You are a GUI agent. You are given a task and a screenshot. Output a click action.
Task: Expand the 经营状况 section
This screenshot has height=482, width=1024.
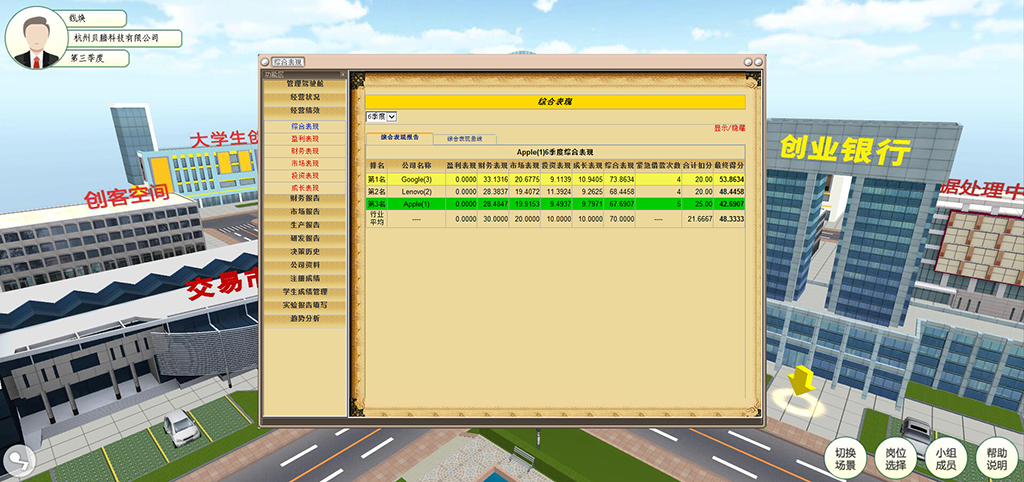pyautogui.click(x=304, y=97)
